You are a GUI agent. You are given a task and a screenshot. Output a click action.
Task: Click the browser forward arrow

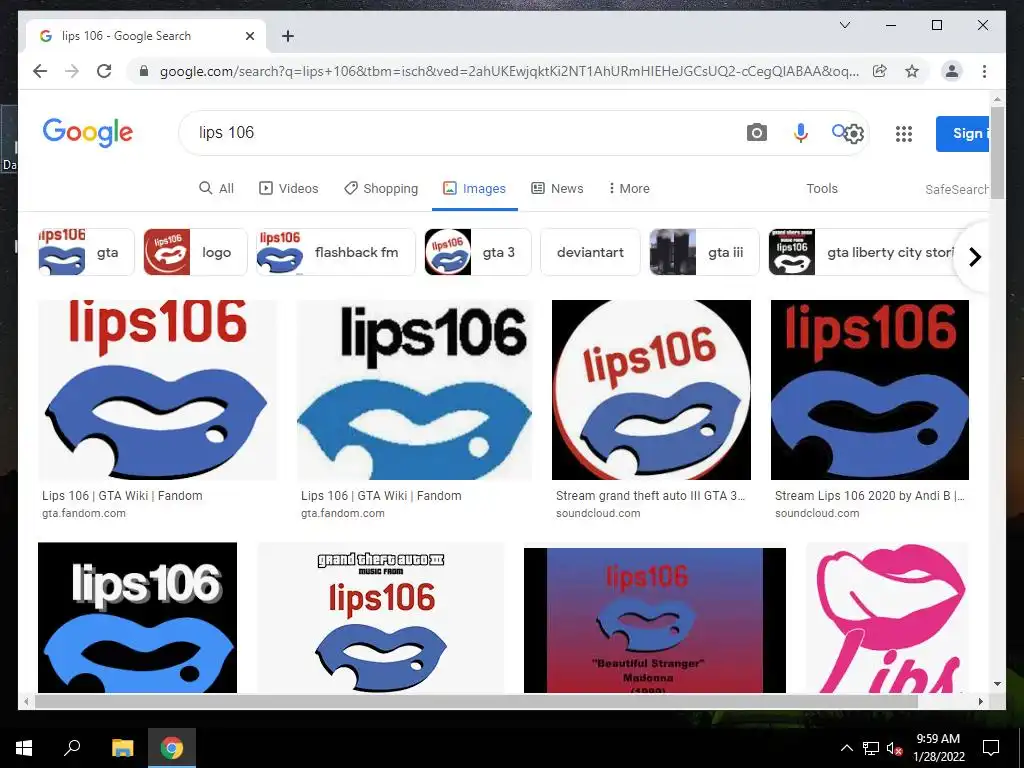[x=72, y=71]
